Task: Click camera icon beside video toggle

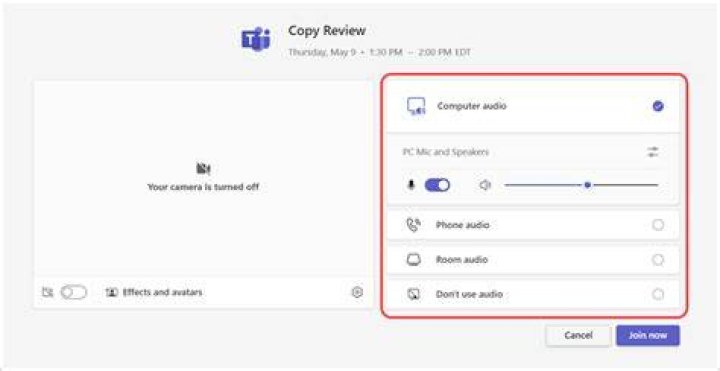Action: click(48, 292)
